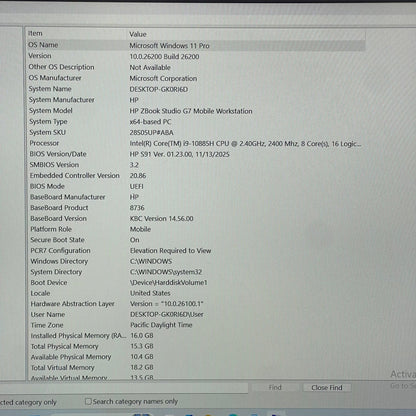The image size is (416, 416).
Task: Click the Find button
Action: (x=275, y=387)
